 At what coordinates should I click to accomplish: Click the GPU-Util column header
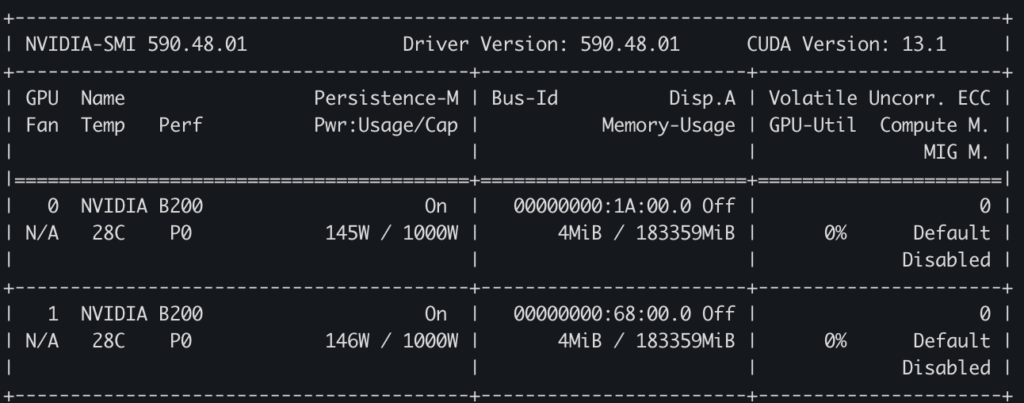(812, 126)
